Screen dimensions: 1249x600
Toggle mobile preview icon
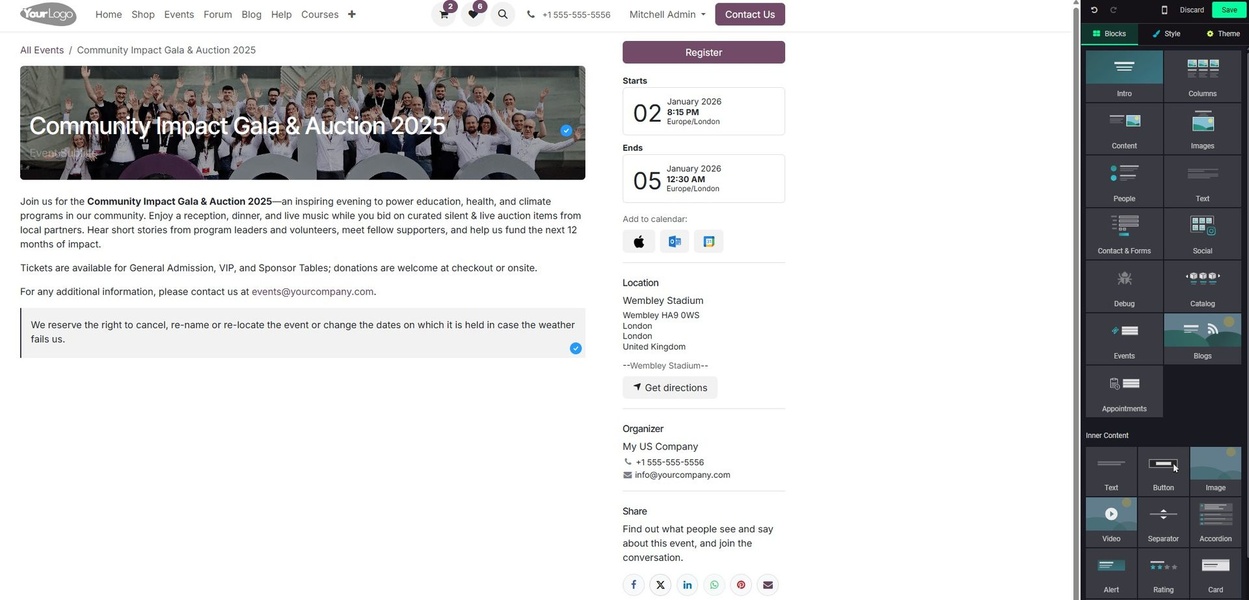(1164, 10)
